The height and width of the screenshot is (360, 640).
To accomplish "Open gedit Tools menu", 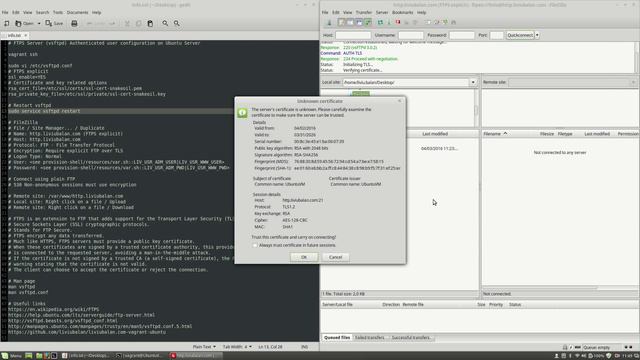I will (58, 13).
